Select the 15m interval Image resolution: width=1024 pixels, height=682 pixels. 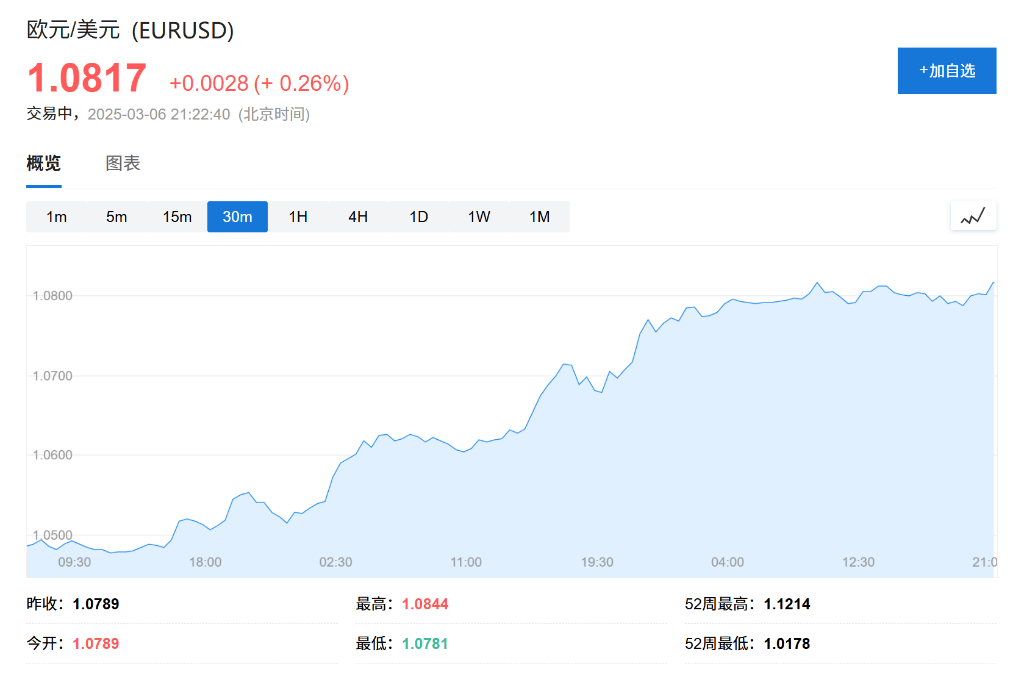[177, 217]
